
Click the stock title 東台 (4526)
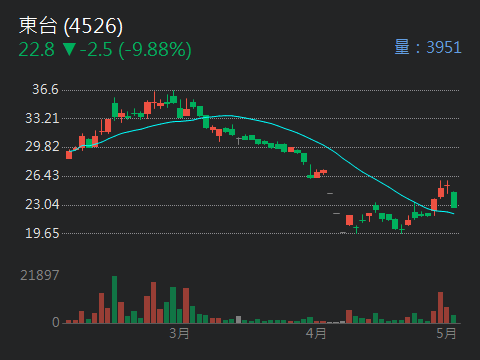(x=71, y=26)
